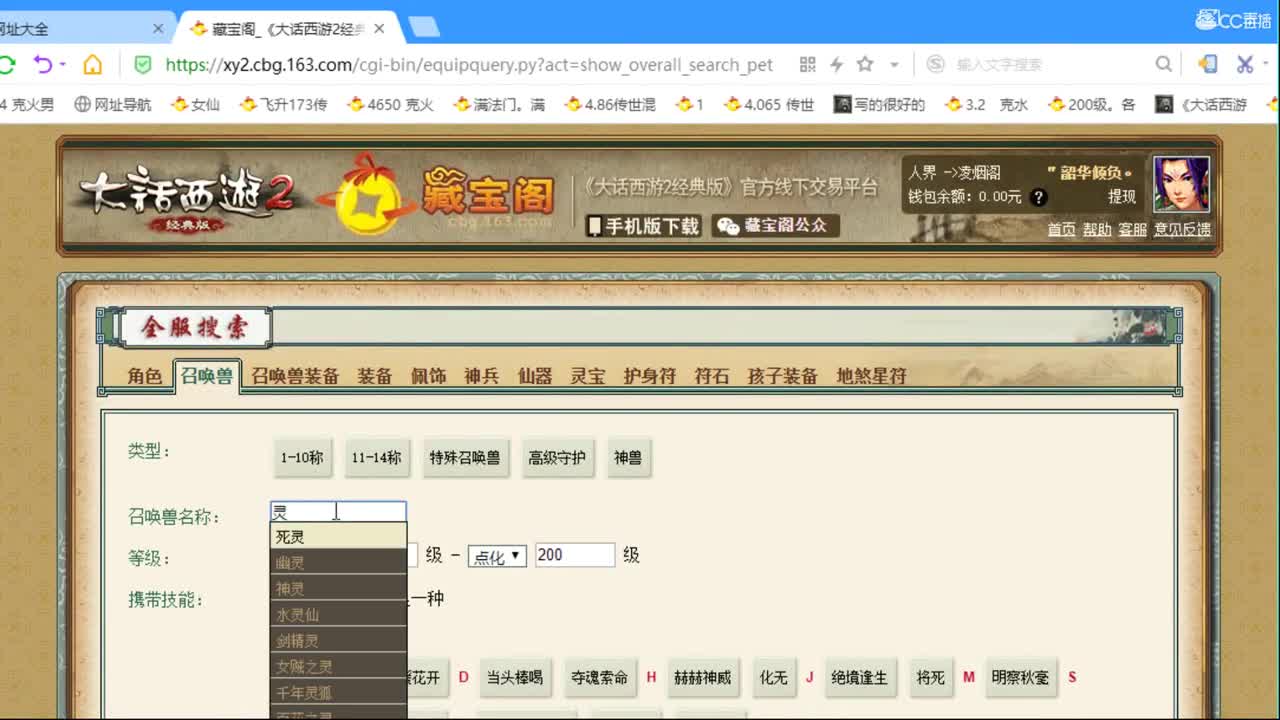Open the 网址导航 bookmark
1280x720 pixels.
[x=113, y=104]
